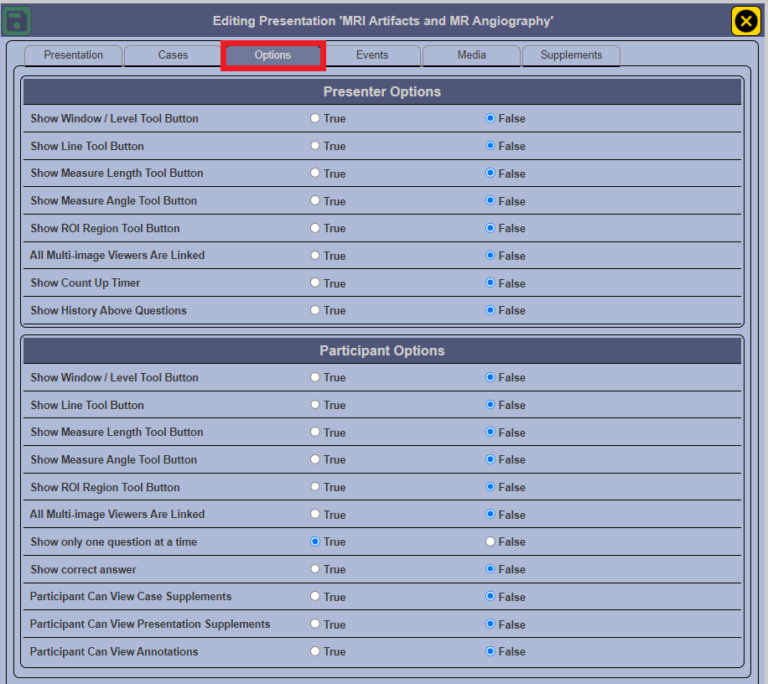Enable Show History Above Questions True

(x=316, y=311)
